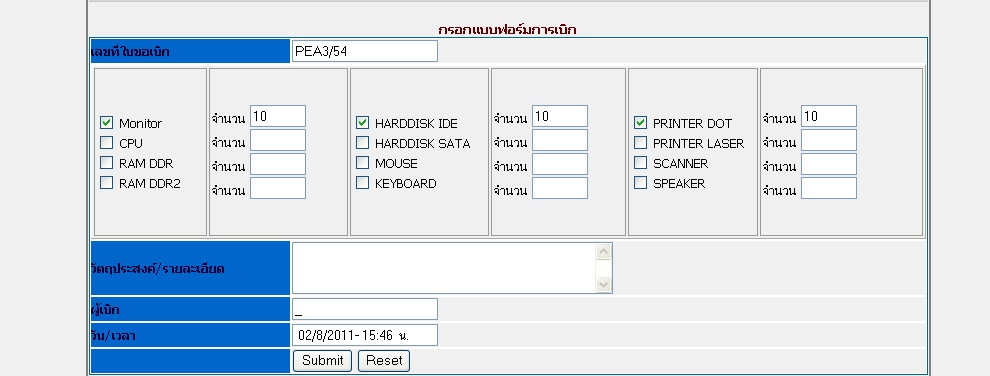Enable the RAM DDR checkbox
Screen dimensions: 990x376
[x=107, y=163]
